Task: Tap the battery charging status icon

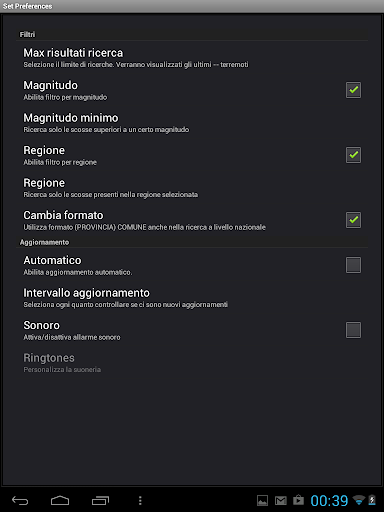Action: [x=372, y=500]
